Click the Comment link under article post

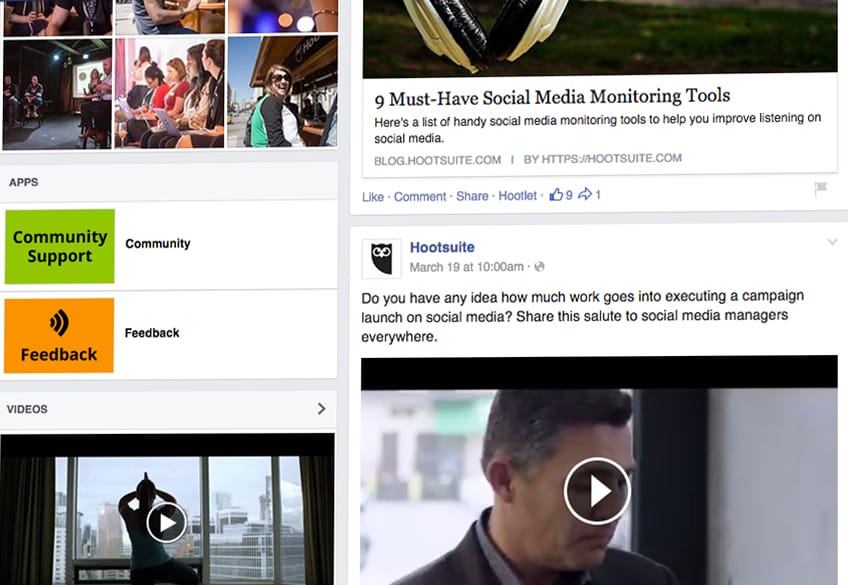click(x=420, y=196)
